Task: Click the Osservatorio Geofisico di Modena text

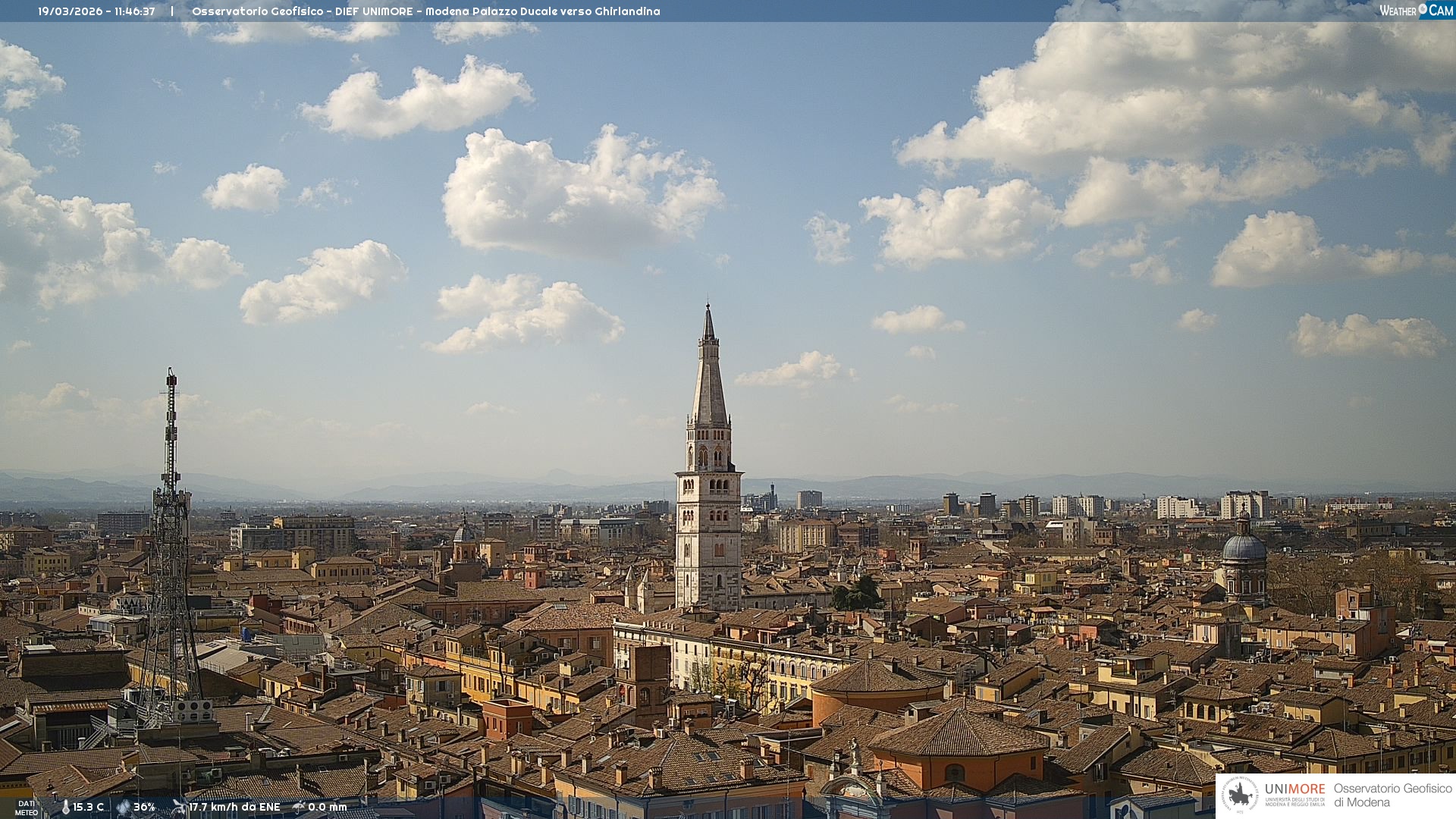Action: pyautogui.click(x=1392, y=795)
